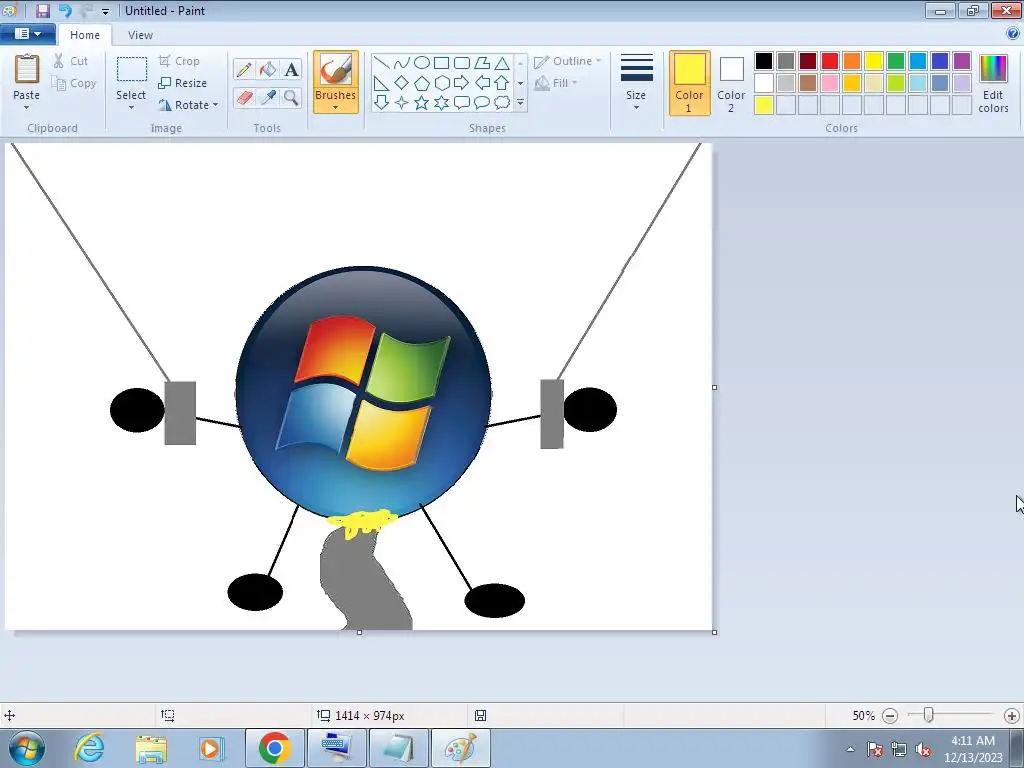Select the Color picker eyedropper tool
This screenshot has width=1024, height=768.
coord(268,97)
